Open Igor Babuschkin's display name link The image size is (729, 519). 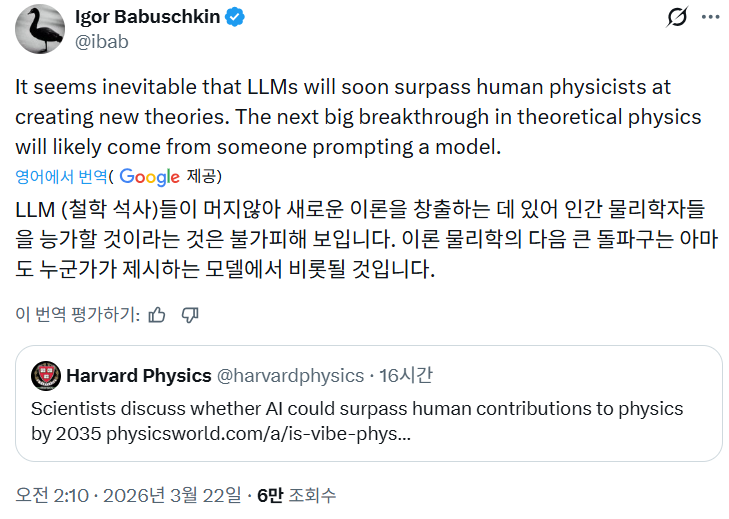coord(149,18)
